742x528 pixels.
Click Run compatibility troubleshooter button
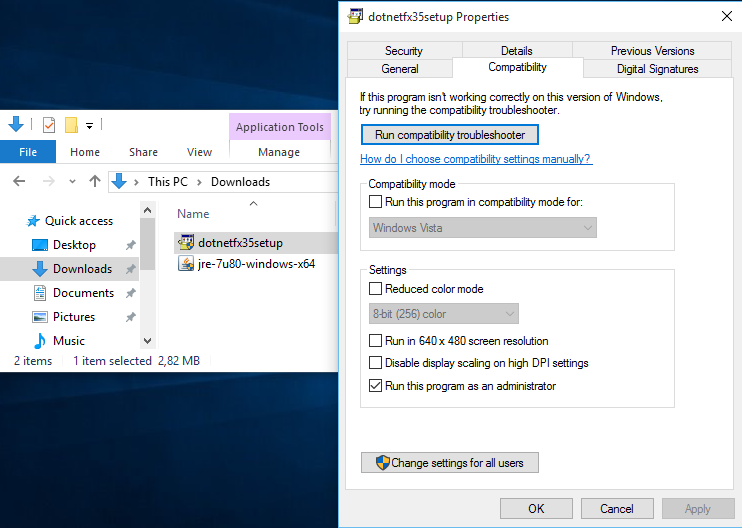[450, 135]
